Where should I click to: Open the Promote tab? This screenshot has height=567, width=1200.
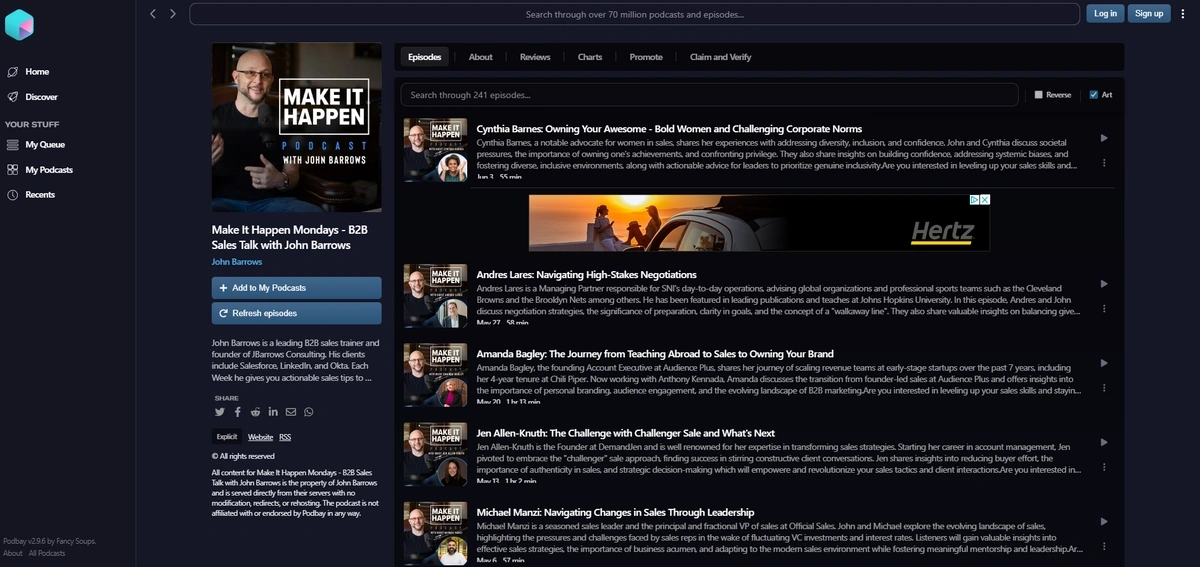tap(646, 57)
